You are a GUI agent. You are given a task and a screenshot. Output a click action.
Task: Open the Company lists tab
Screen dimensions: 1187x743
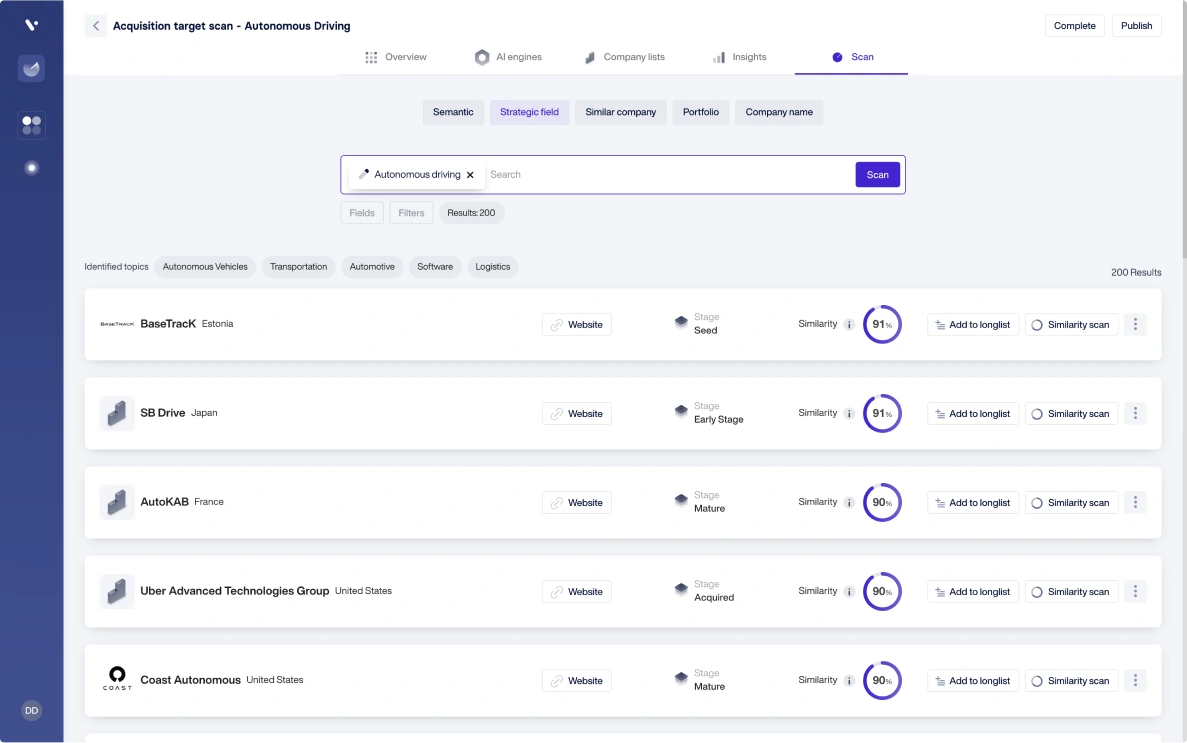(625, 57)
